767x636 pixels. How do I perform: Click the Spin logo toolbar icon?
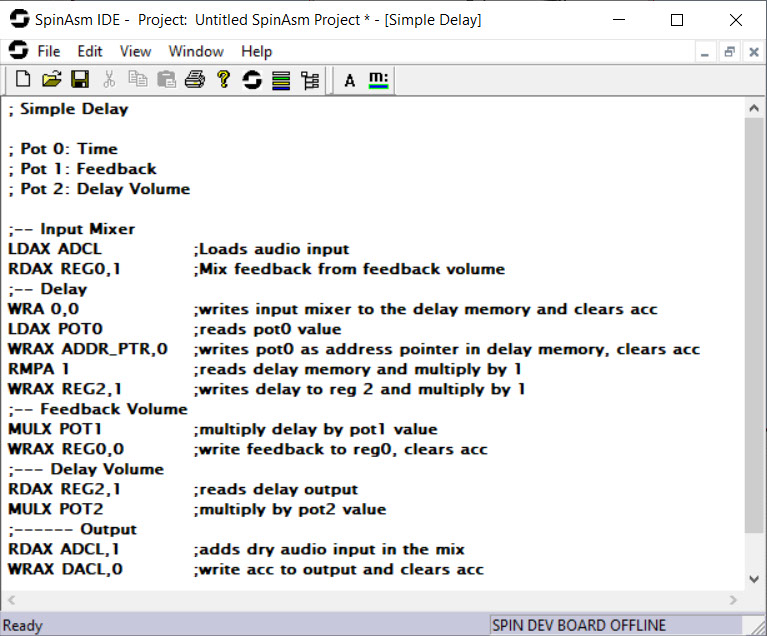coord(252,80)
